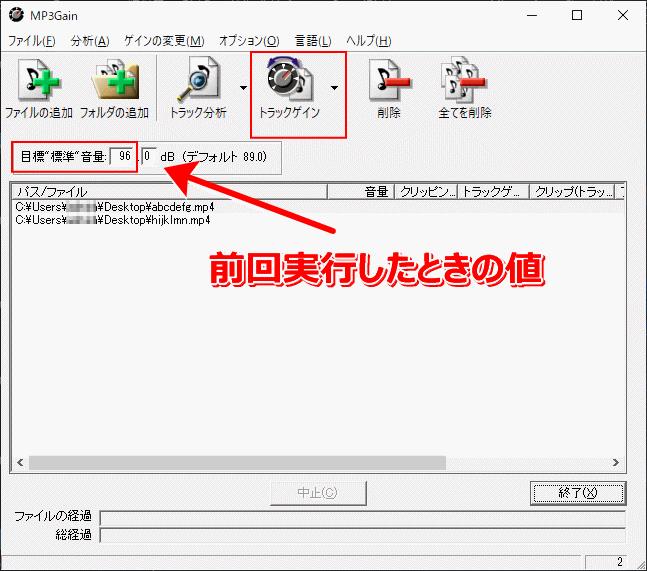
Task: Apply トラックゲイン (Track Gain)
Action: [x=289, y=89]
